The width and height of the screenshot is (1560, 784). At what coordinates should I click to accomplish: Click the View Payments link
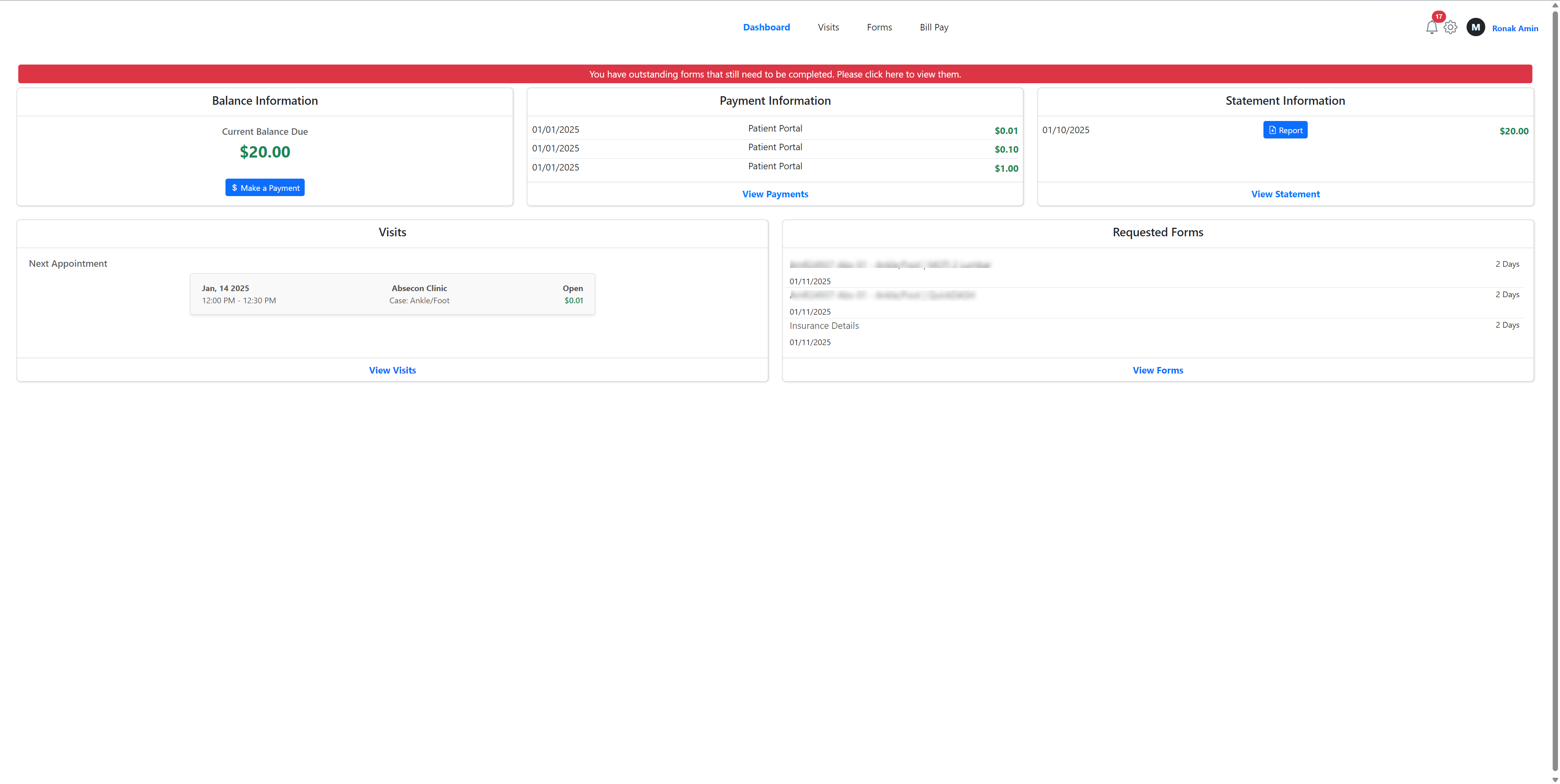pos(775,194)
